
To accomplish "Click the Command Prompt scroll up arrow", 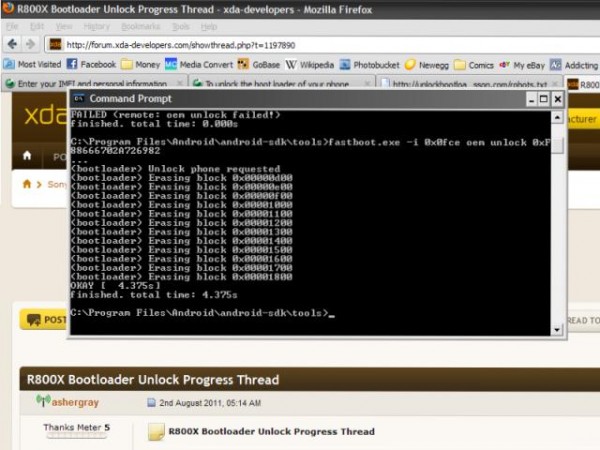I will [x=557, y=117].
